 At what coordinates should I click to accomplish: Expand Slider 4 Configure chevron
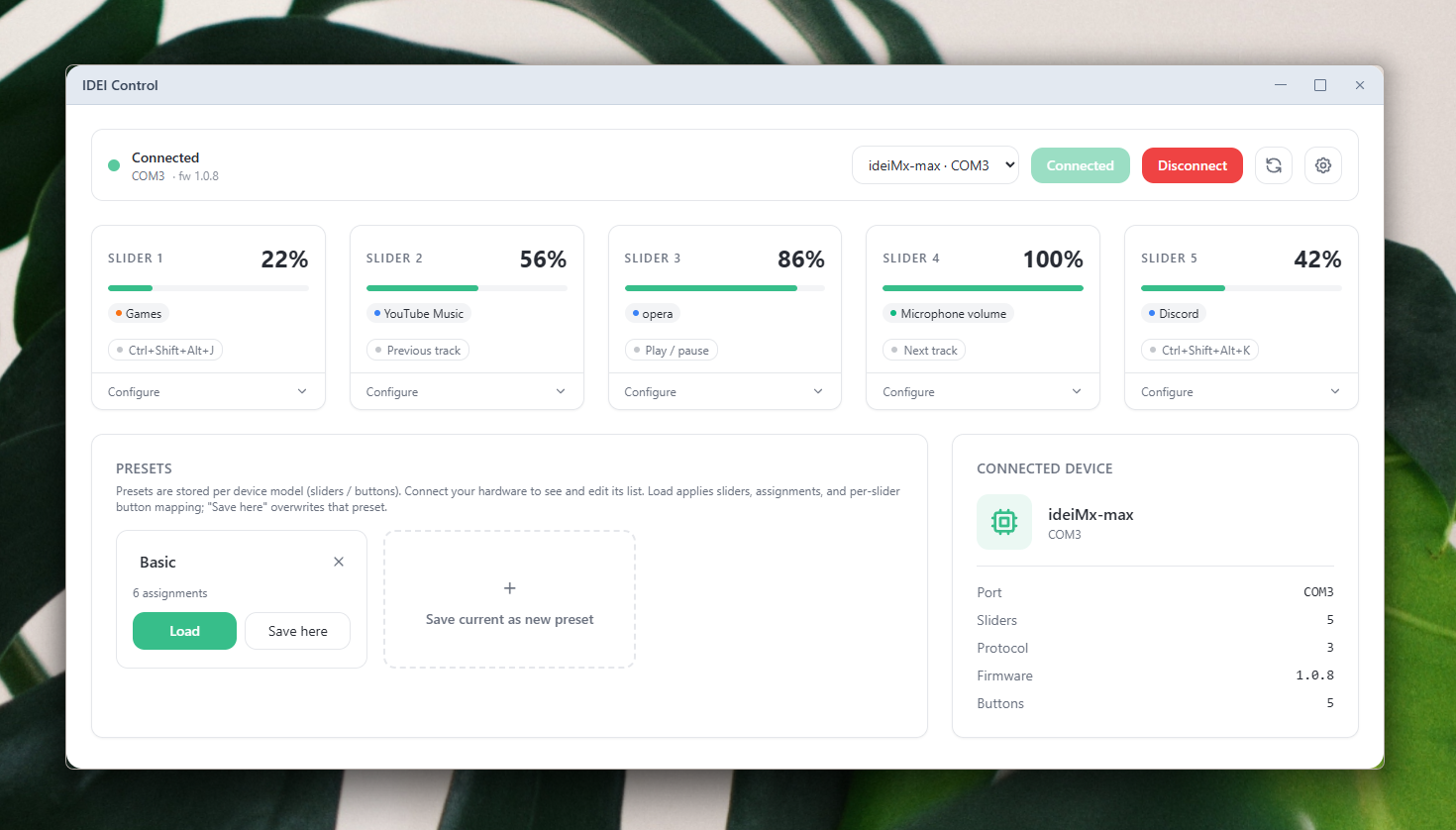click(x=1077, y=391)
